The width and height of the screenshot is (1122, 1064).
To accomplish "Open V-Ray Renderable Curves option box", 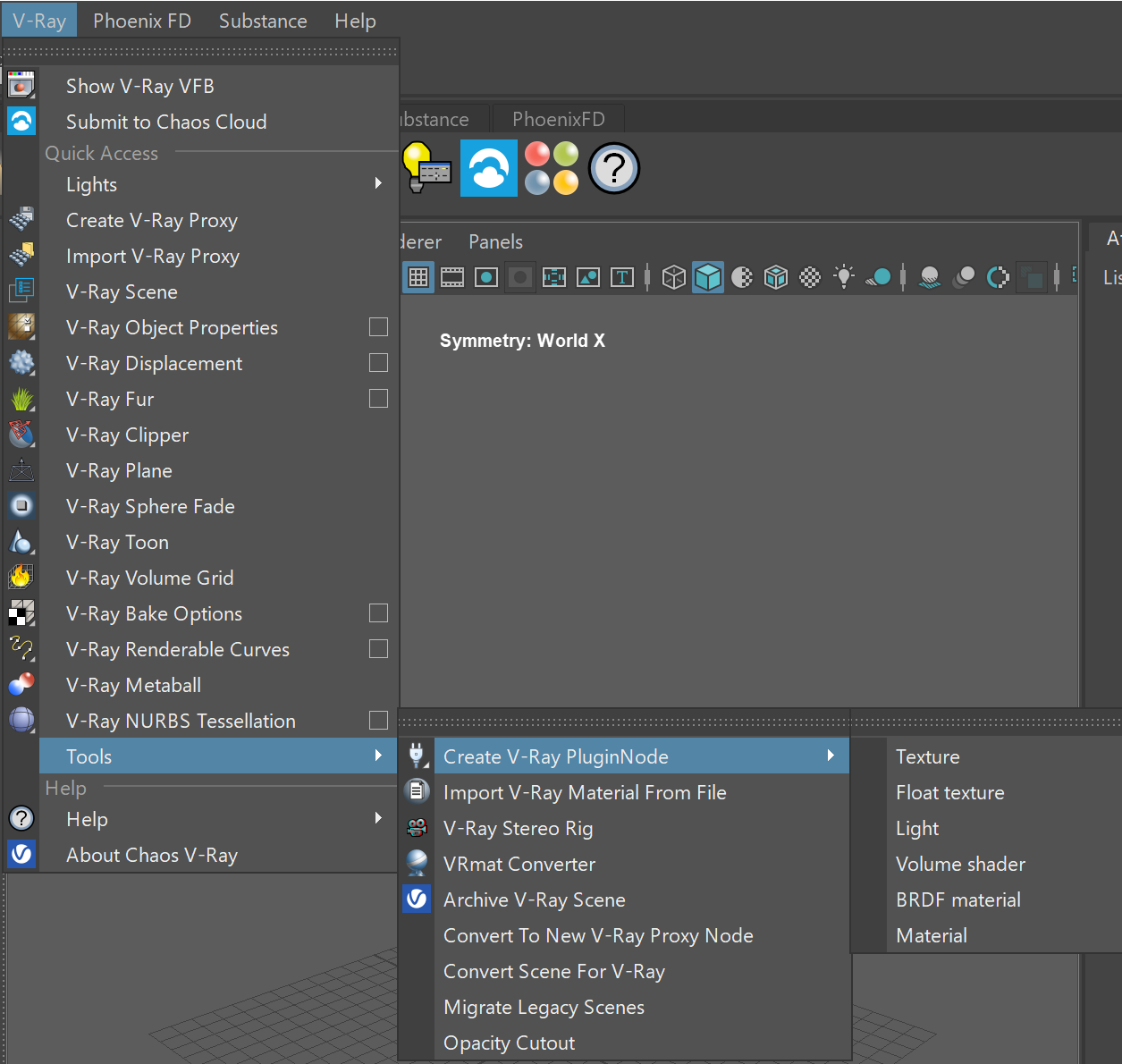I will pos(379,648).
